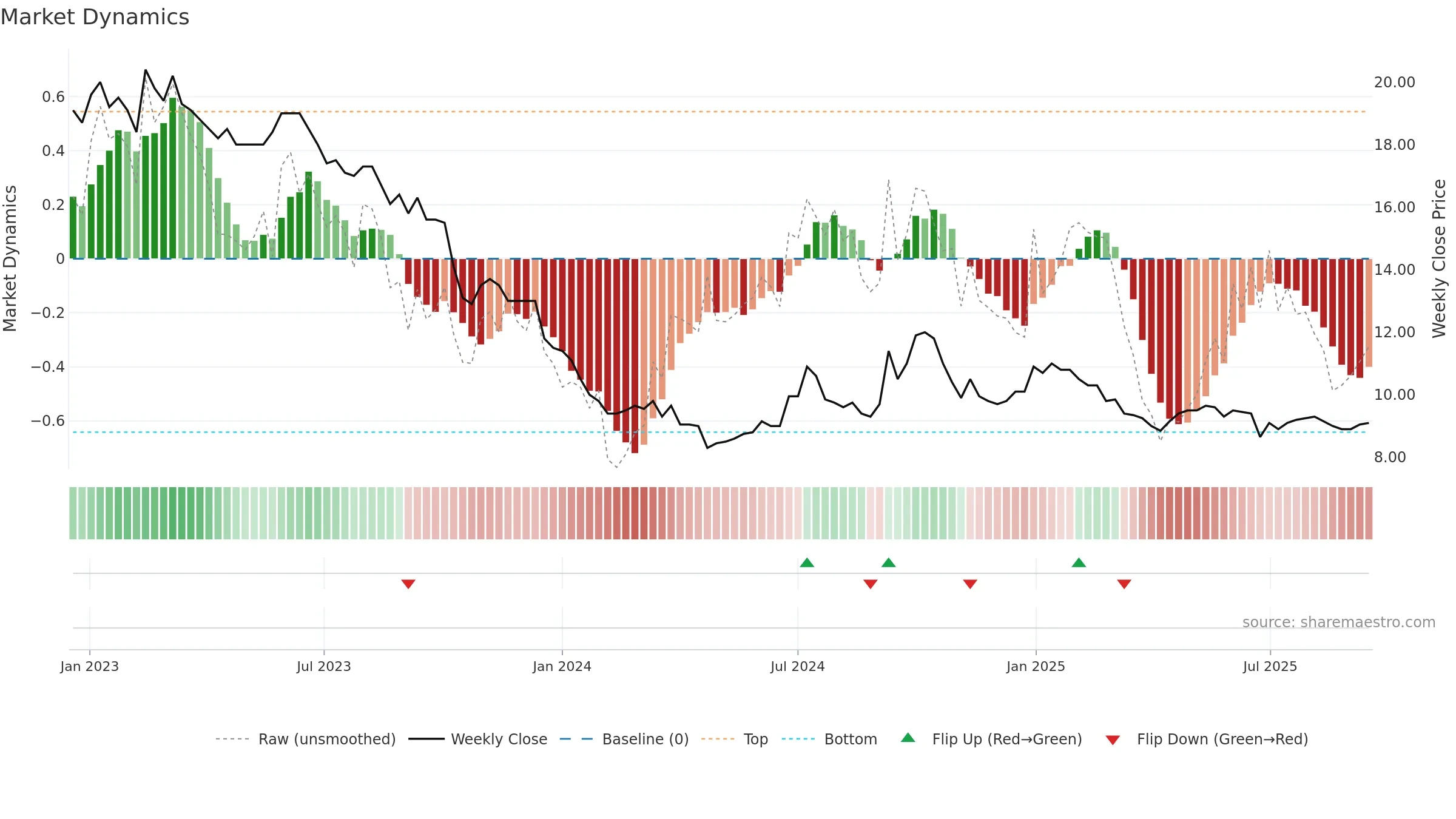This screenshot has width=1456, height=819.
Task: Click the Market Dynamics y-axis label
Action: 10,258
